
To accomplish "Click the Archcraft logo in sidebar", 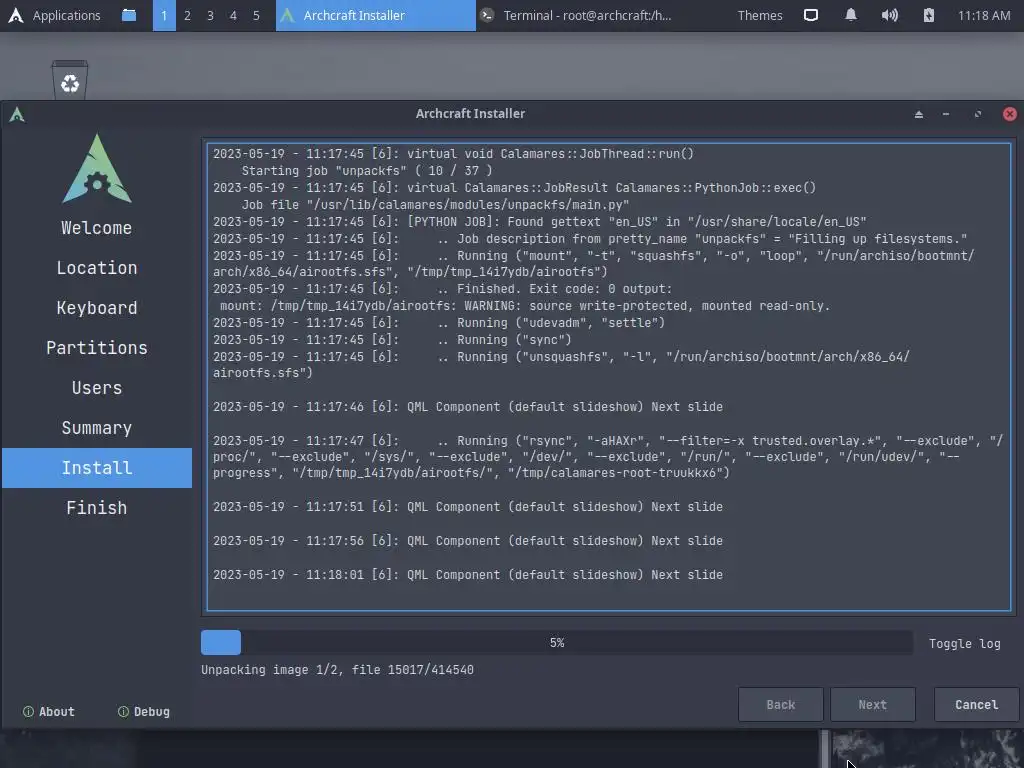I will click(97, 168).
